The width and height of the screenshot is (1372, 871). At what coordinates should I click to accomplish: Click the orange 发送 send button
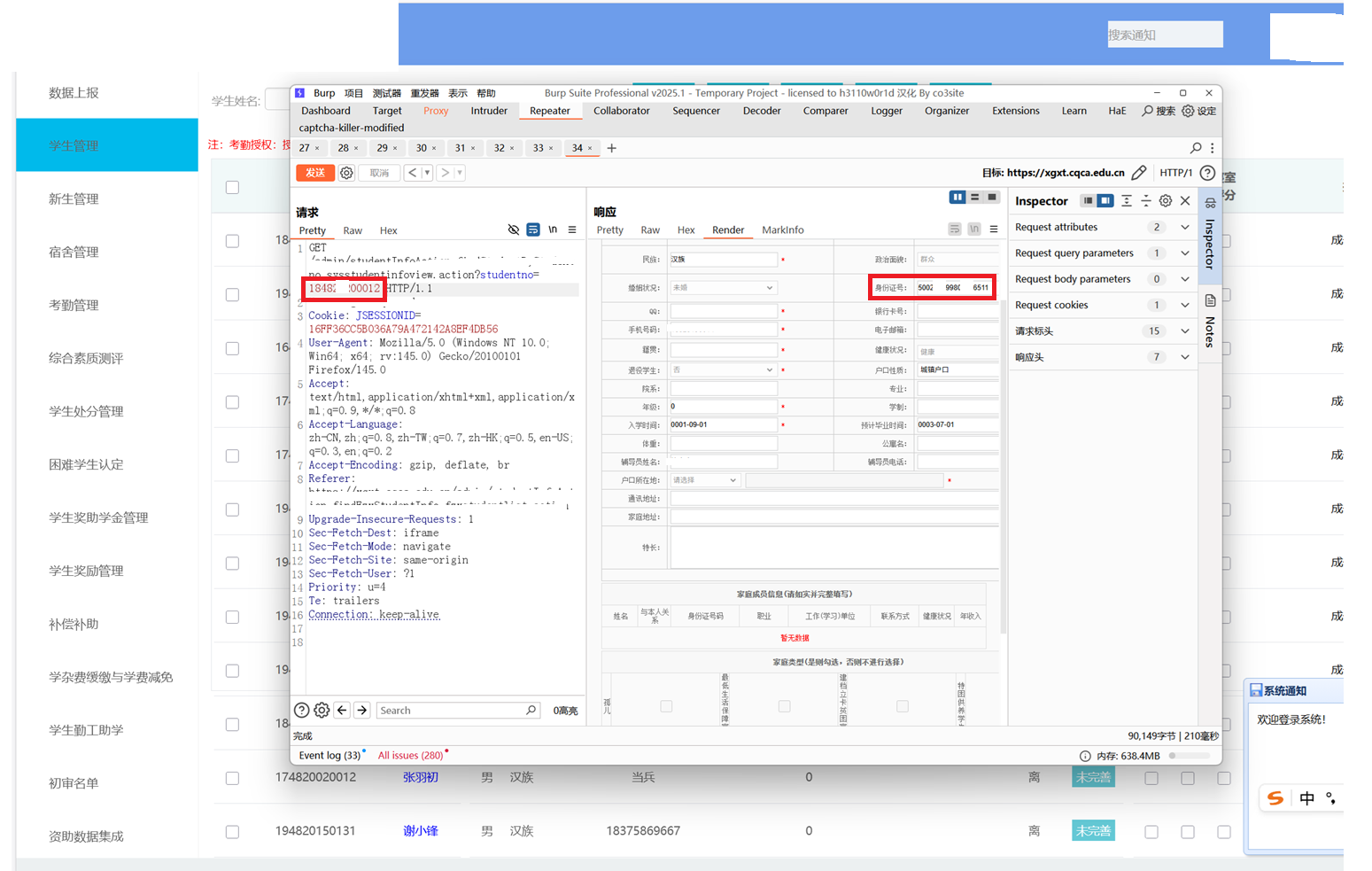click(x=314, y=173)
